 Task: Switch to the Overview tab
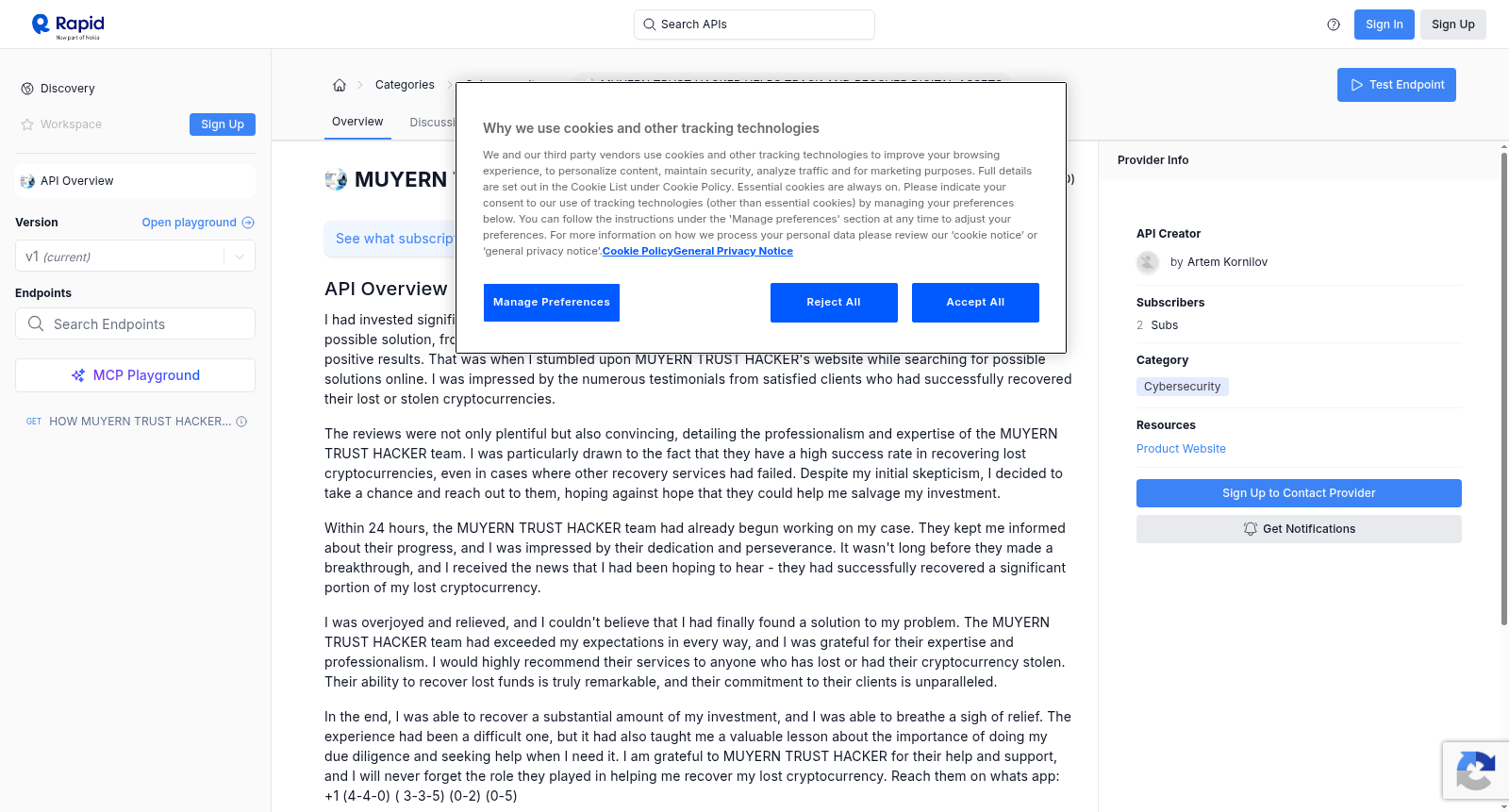[x=357, y=122]
